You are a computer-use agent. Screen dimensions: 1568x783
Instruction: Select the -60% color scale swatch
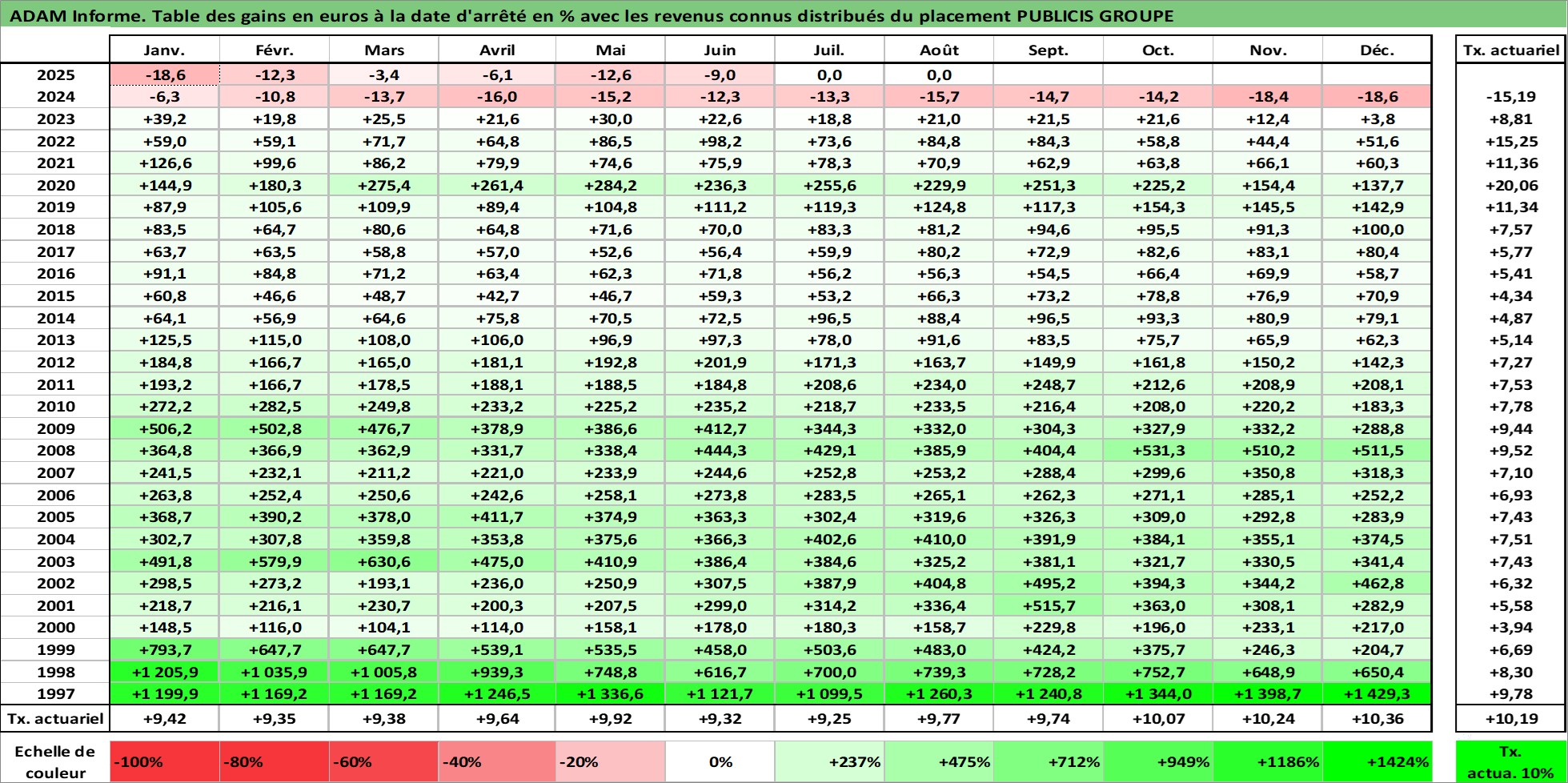click(383, 762)
